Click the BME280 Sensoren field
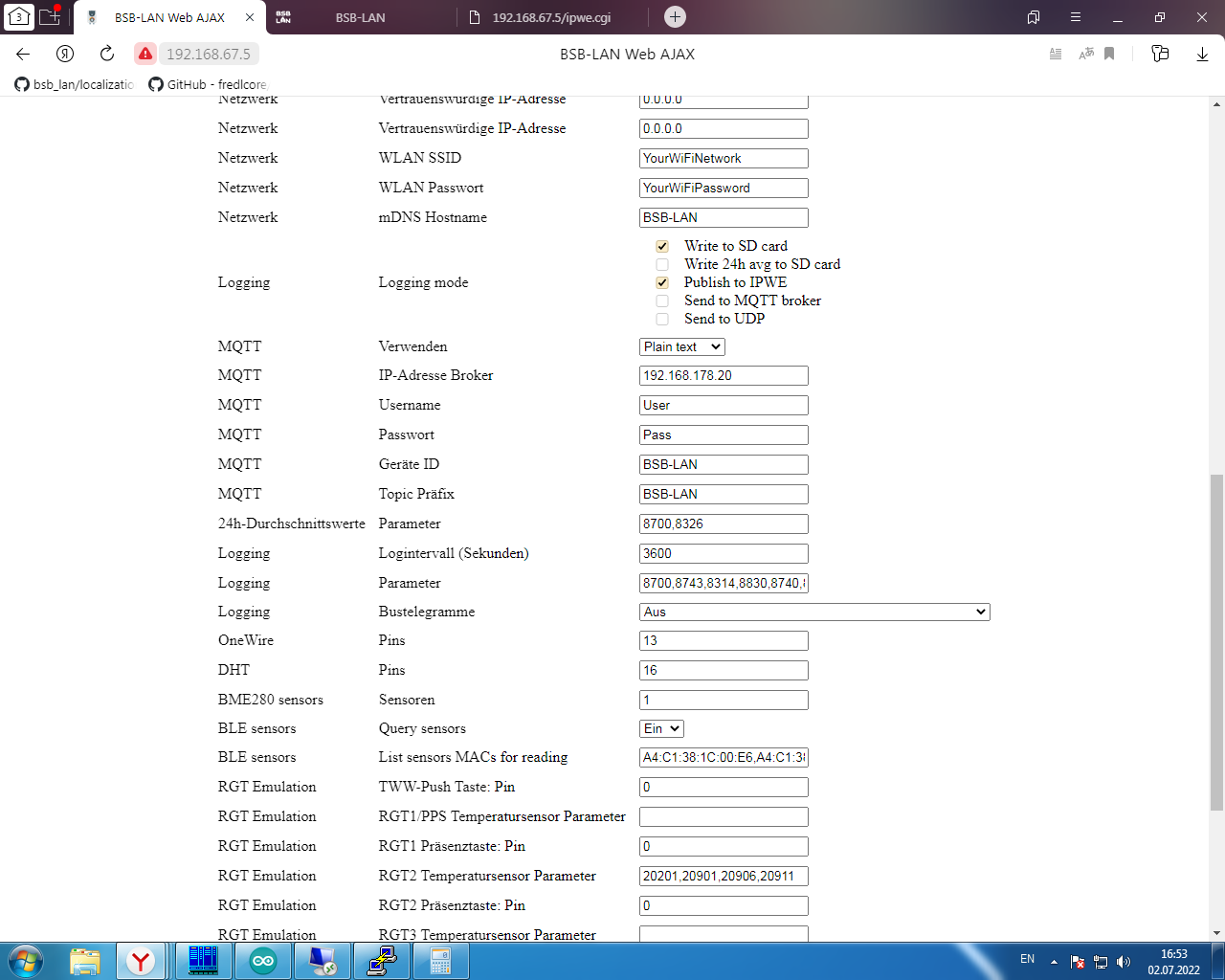 point(724,700)
